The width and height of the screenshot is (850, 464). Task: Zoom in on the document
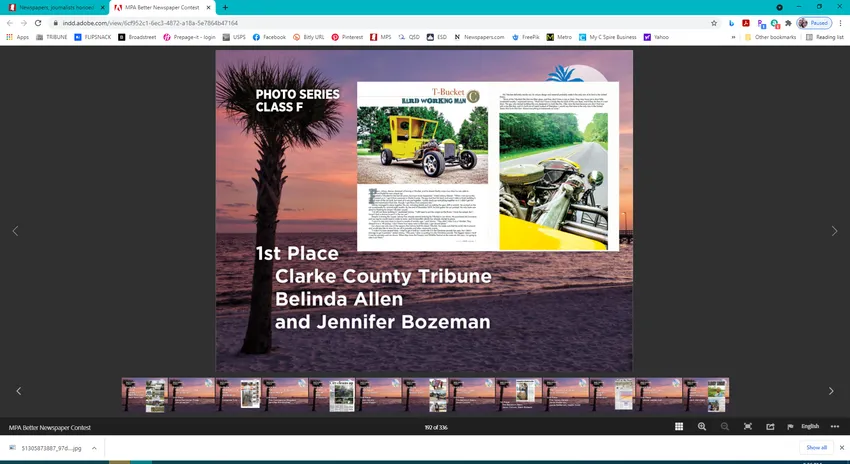[702, 427]
